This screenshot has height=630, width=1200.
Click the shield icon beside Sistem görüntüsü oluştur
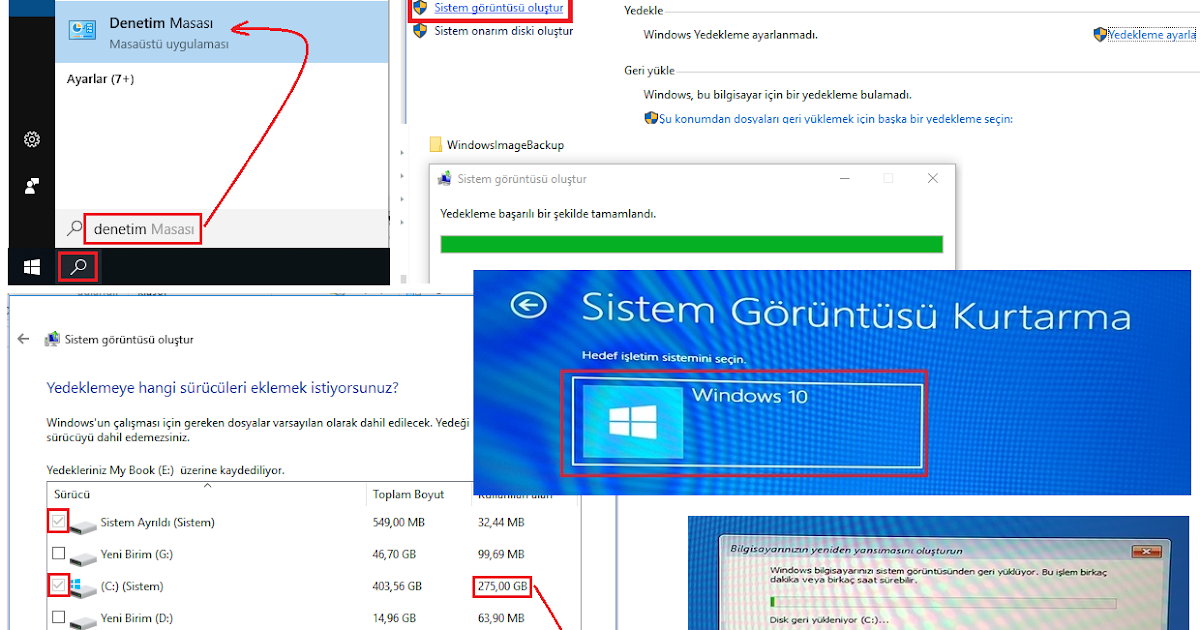point(420,8)
